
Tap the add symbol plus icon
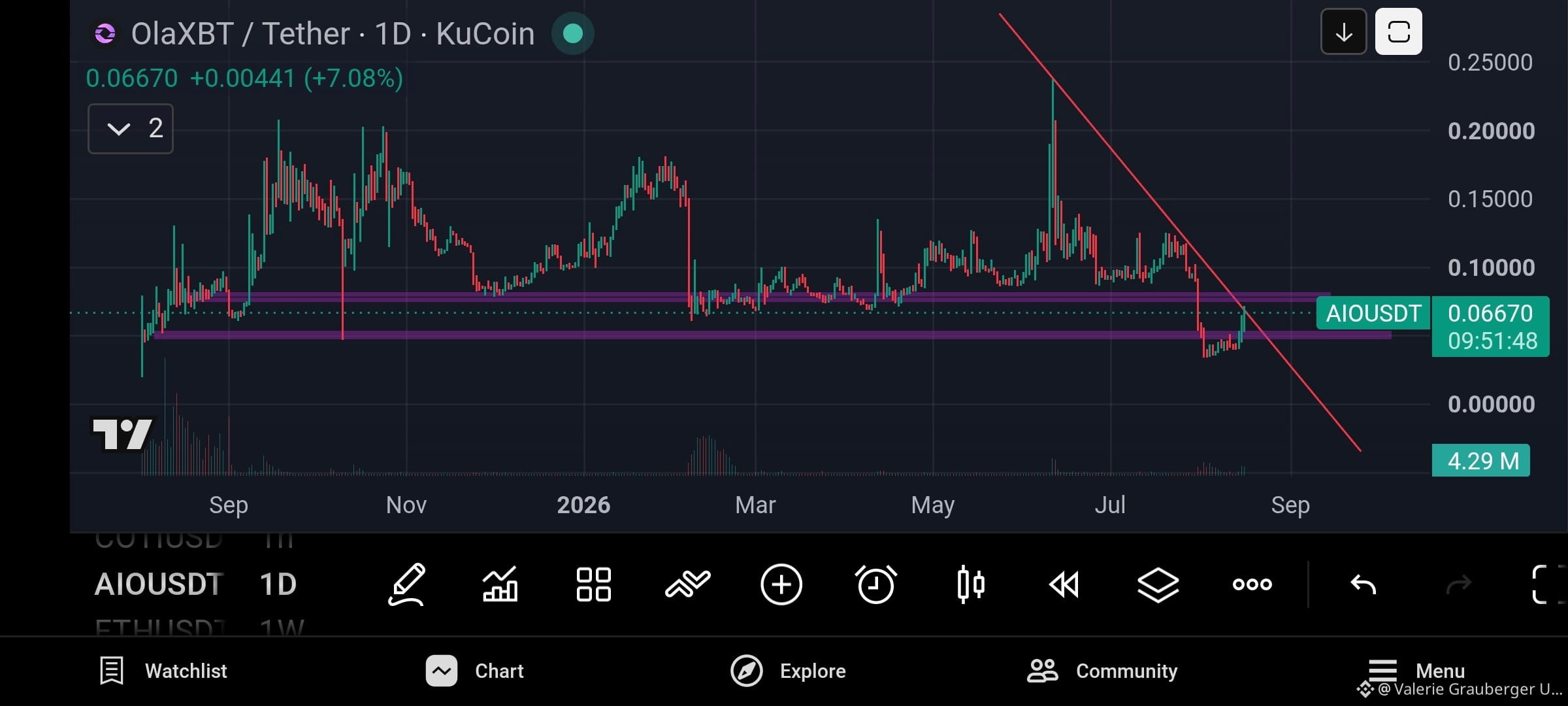pyautogui.click(x=781, y=584)
